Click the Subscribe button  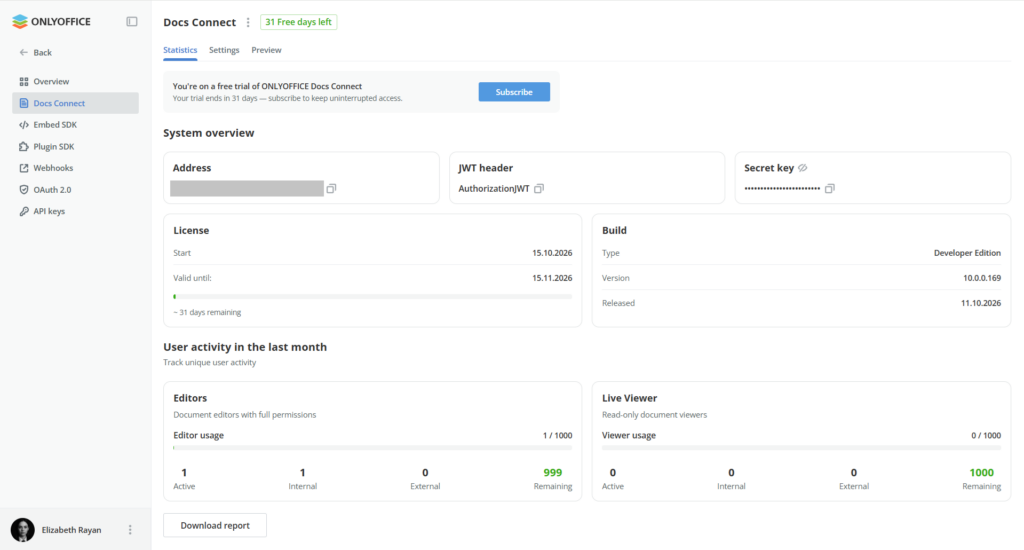click(514, 92)
